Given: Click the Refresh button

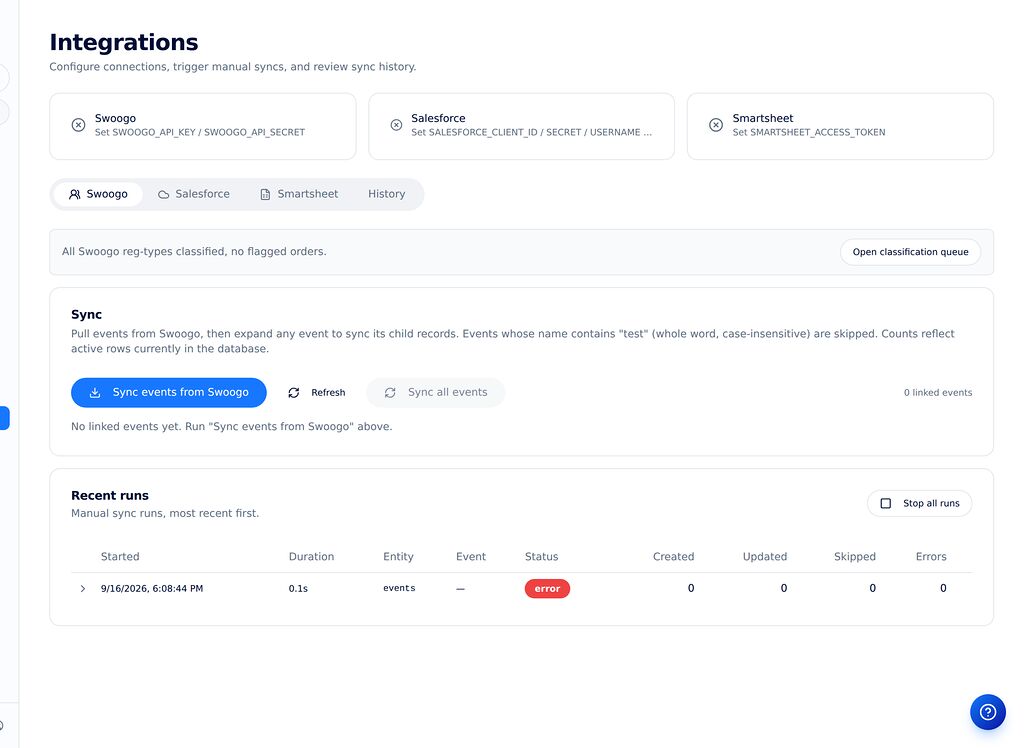Looking at the screenshot, I should [x=317, y=393].
